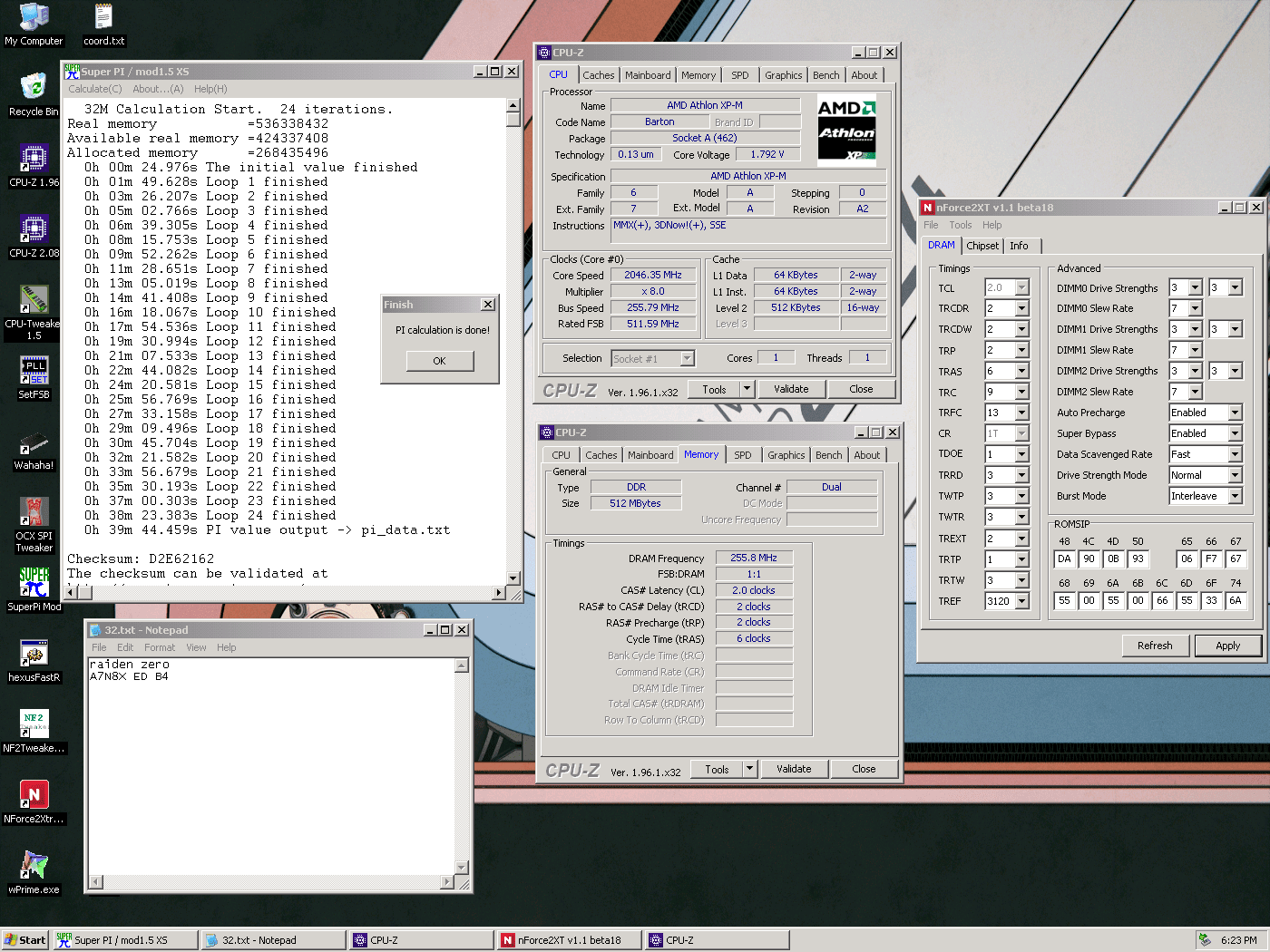Click the Super PI vertical scrollbar down arrow
This screenshot has height=952, width=1270.
click(513, 578)
